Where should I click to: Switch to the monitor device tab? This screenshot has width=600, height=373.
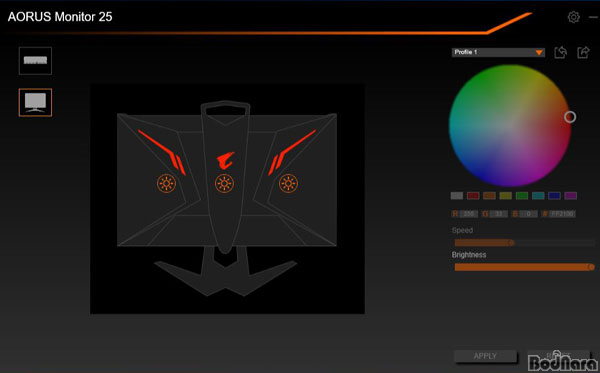[x=35, y=103]
